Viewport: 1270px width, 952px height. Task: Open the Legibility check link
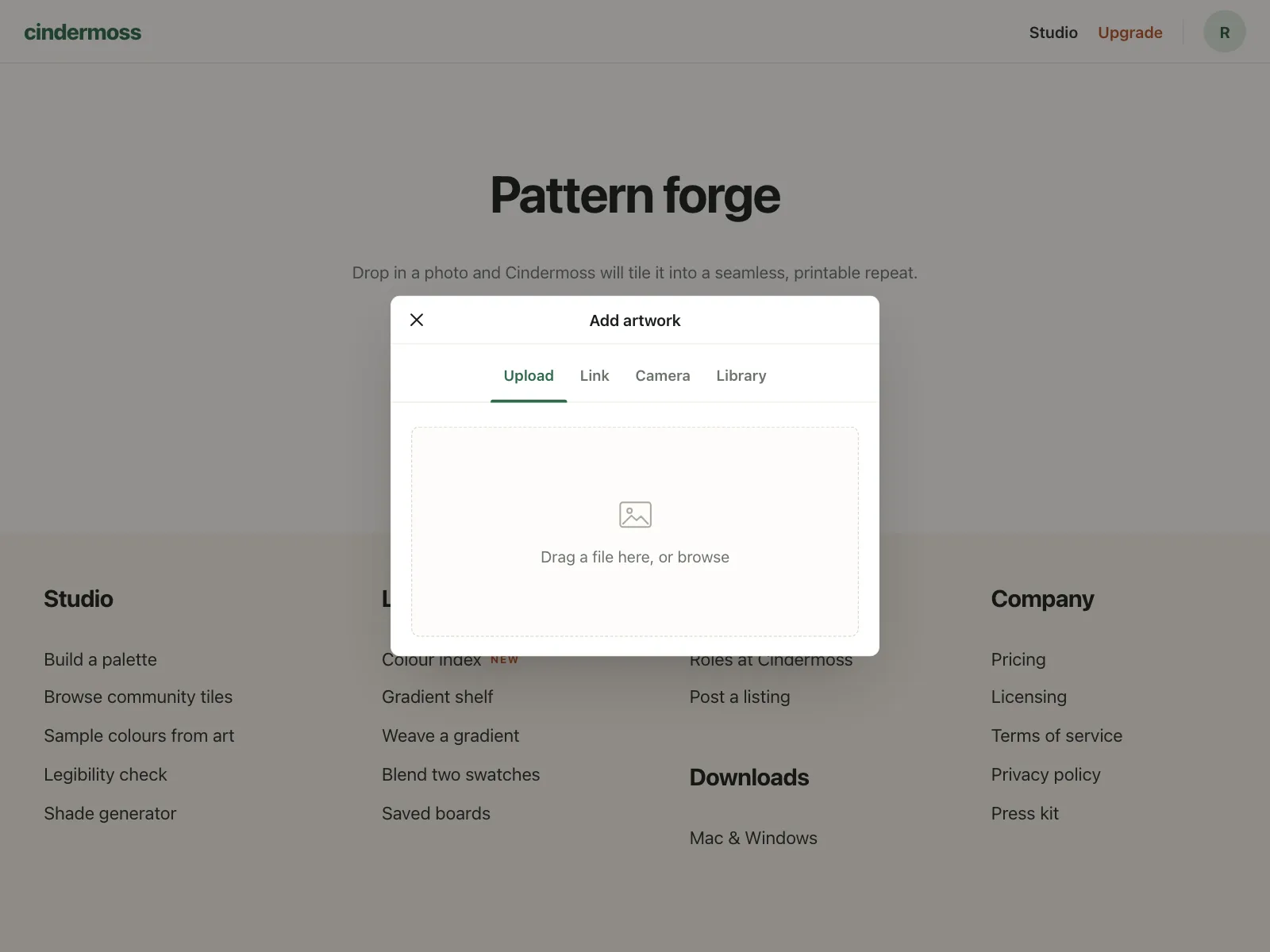(106, 774)
